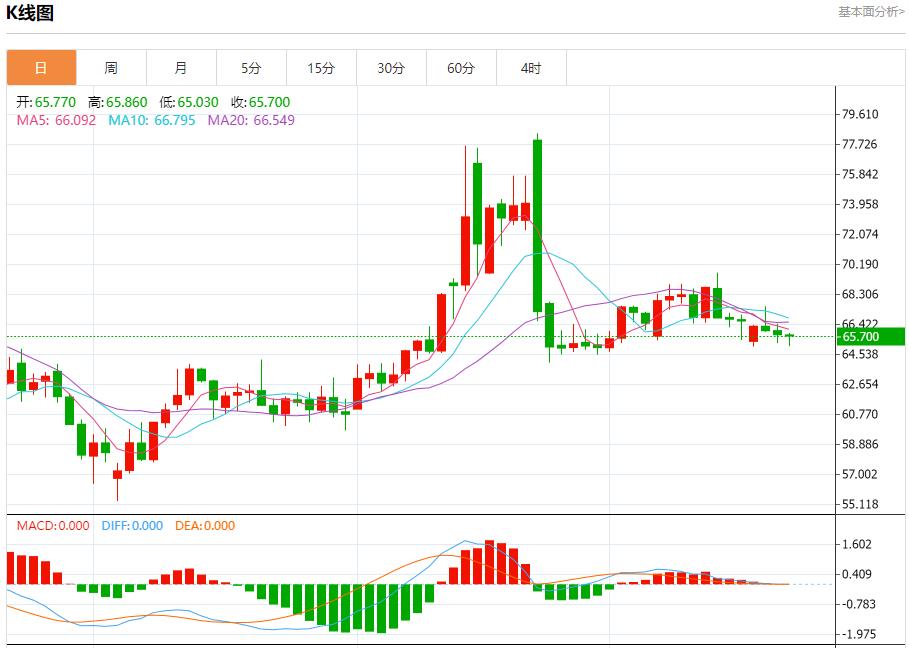
Task: Switch to the 周 weekly timeframe tab
Action: (x=111, y=68)
